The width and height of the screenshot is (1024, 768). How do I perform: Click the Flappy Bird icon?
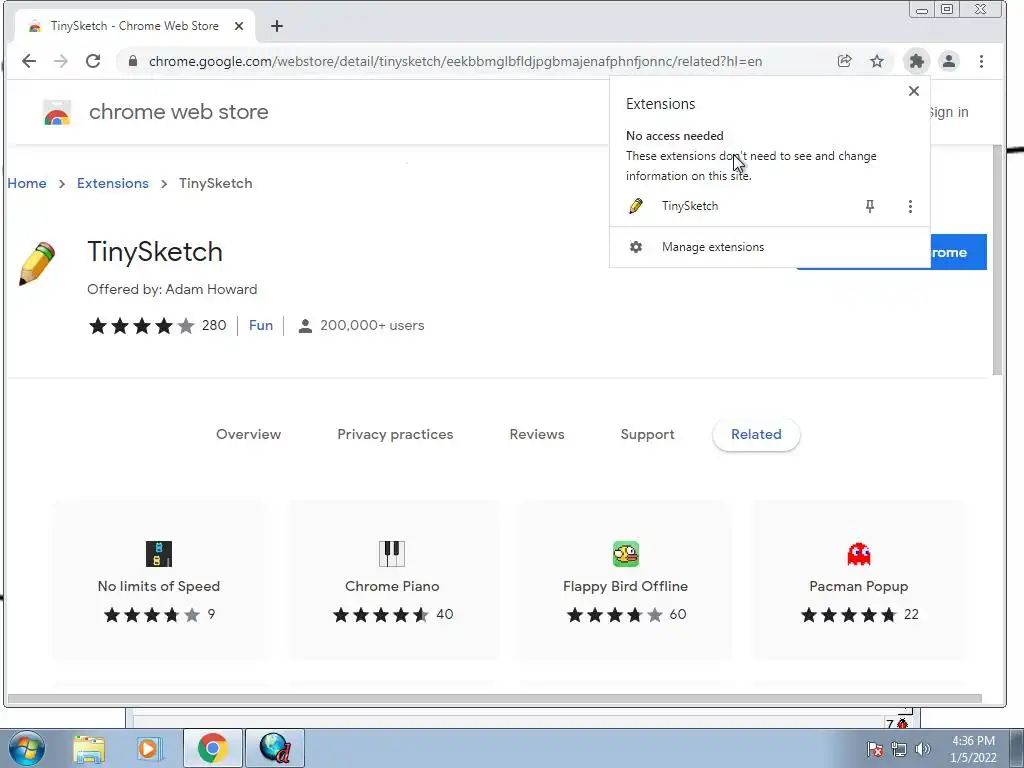point(626,554)
